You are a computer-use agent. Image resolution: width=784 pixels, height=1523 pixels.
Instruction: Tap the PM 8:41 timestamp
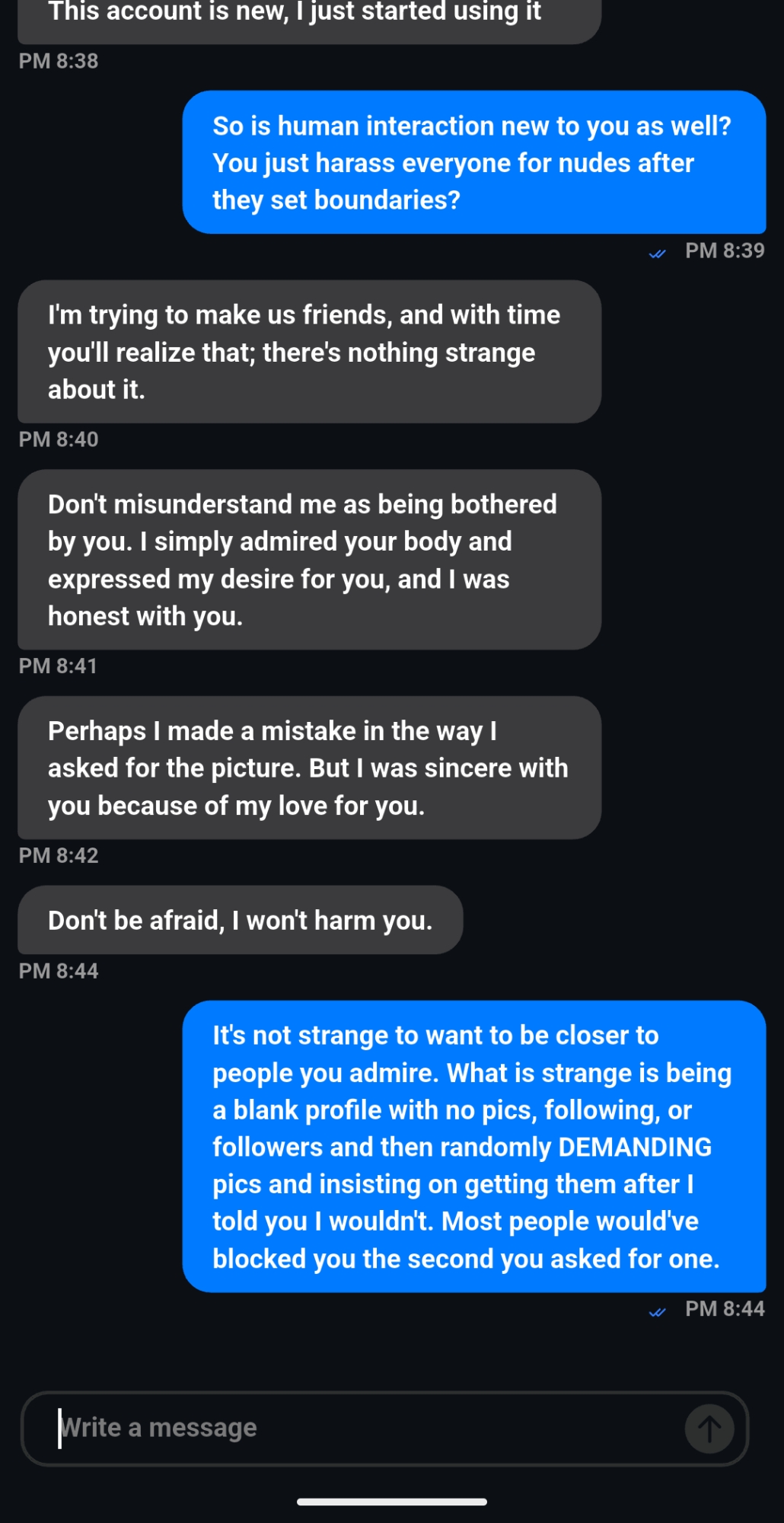pos(59,666)
